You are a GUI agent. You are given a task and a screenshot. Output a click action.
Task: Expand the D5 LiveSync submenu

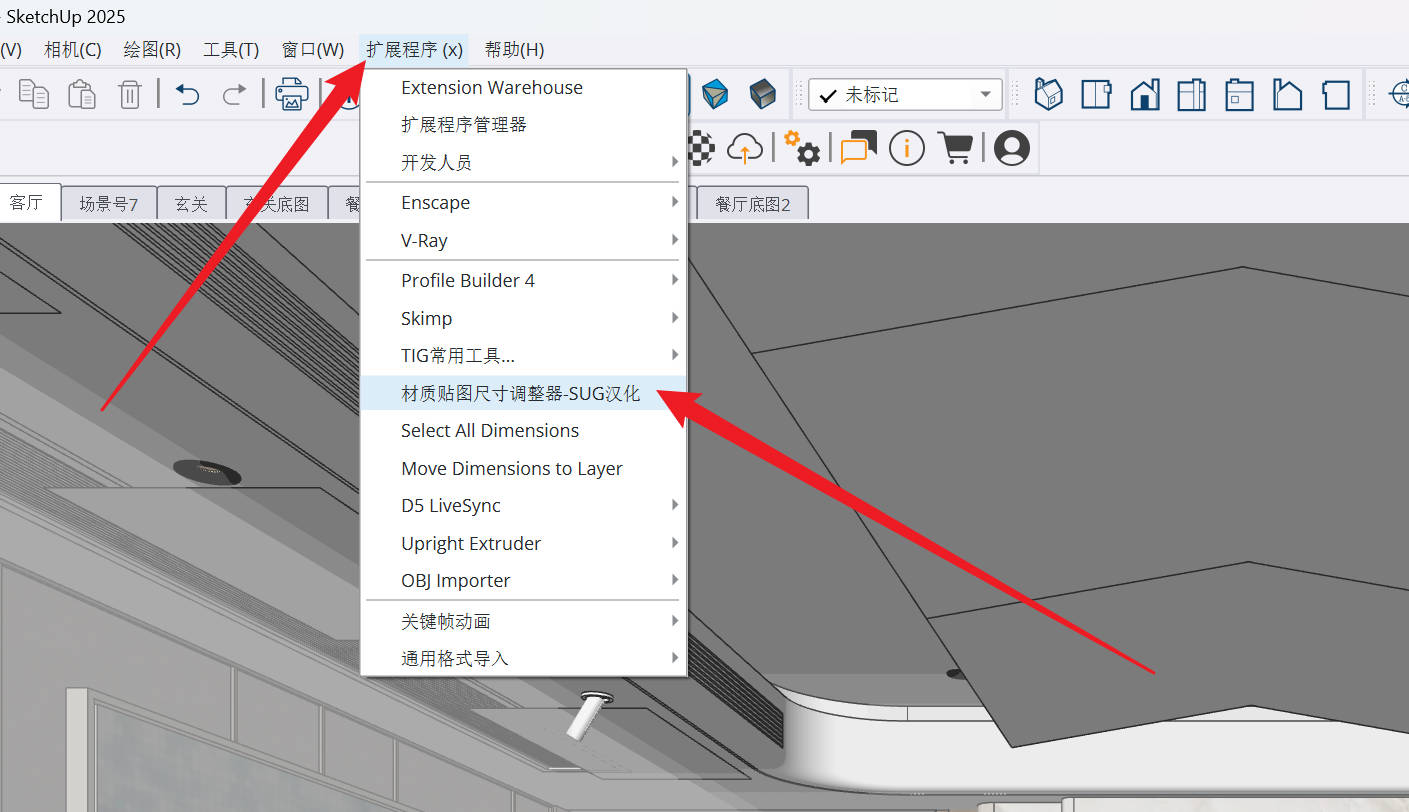[x=523, y=505]
